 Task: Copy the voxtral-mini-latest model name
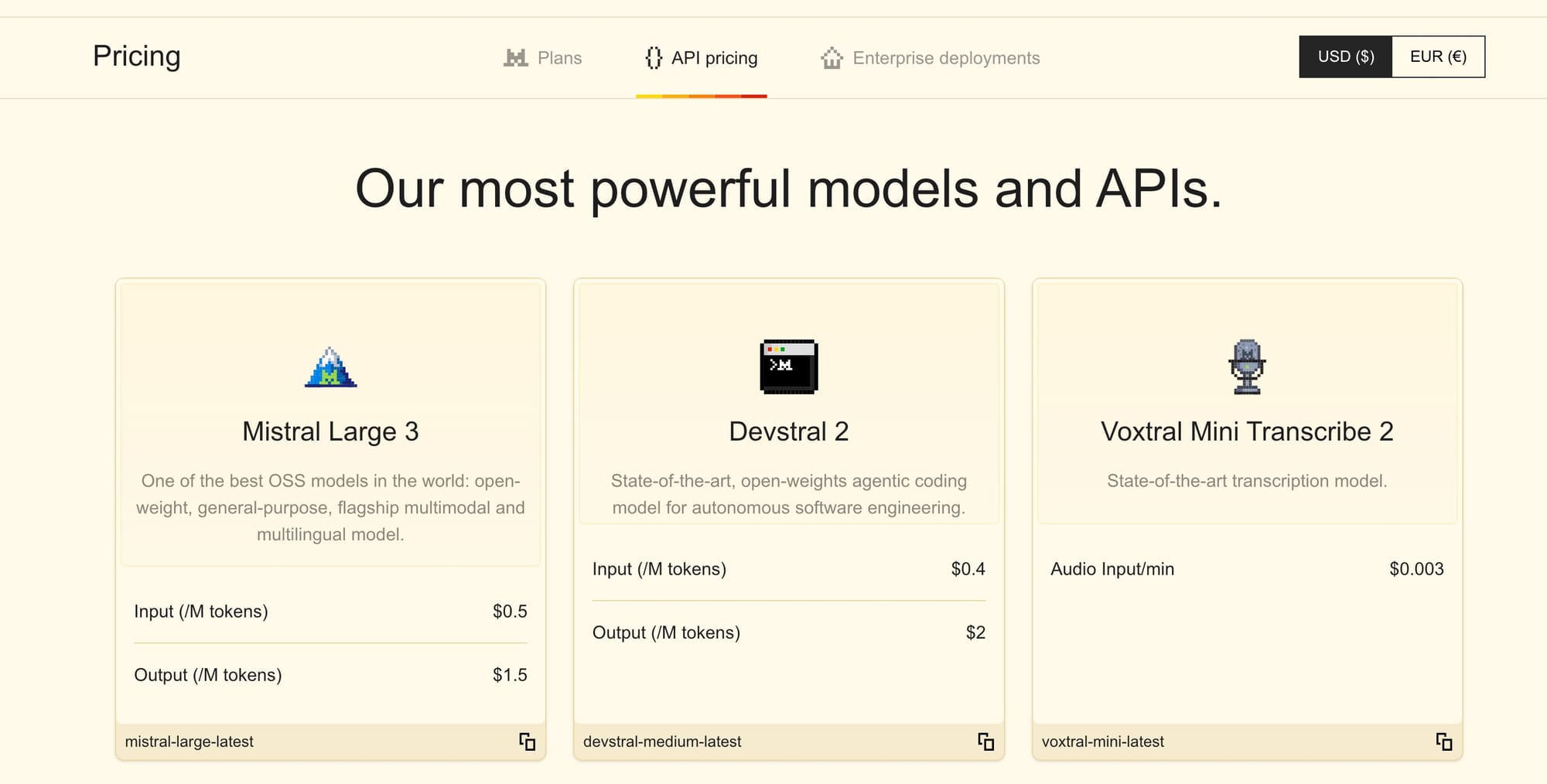[x=1443, y=742]
